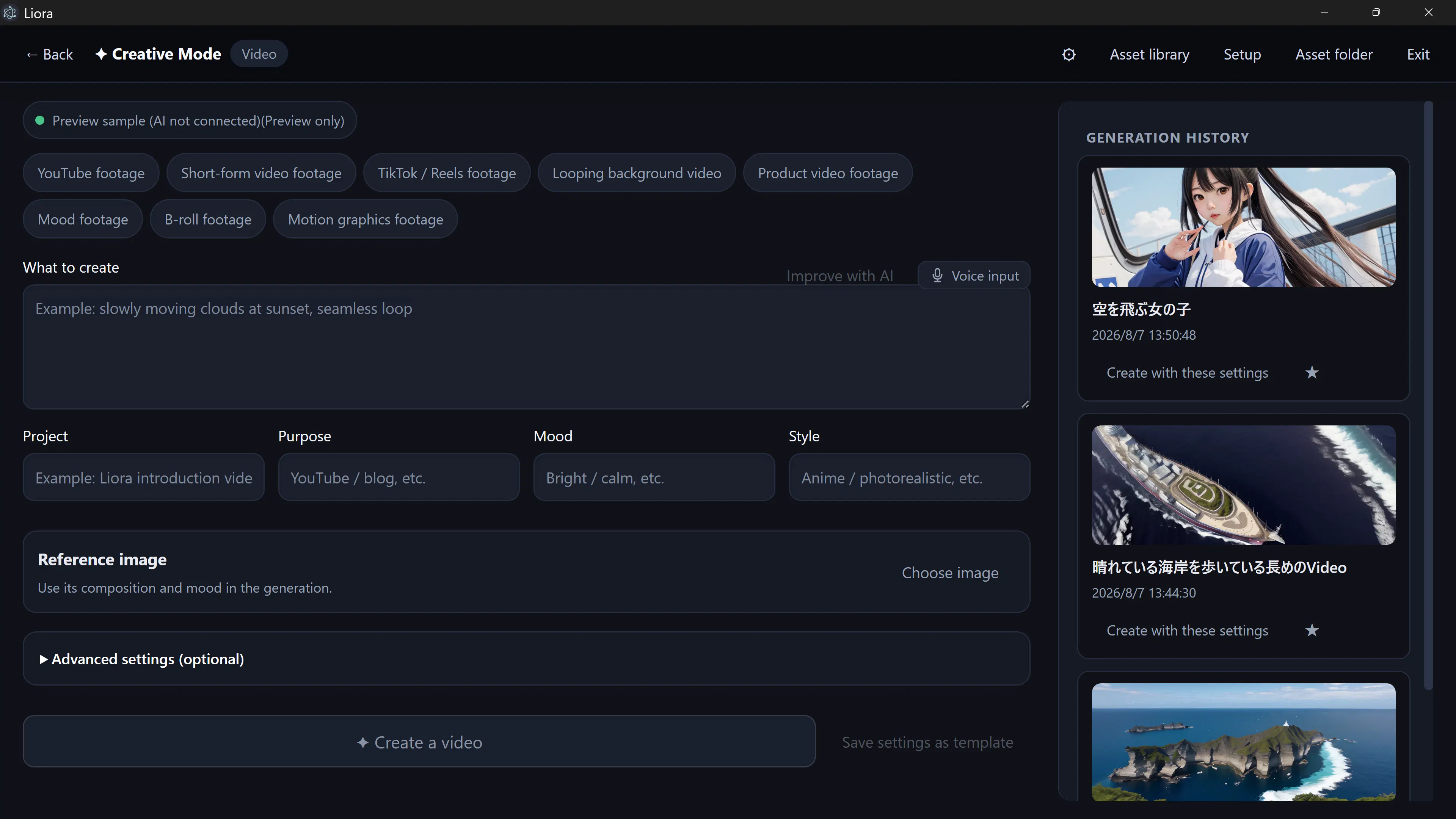Click the 晴れている海岸を歩いている長めのVideo title

(x=1219, y=567)
